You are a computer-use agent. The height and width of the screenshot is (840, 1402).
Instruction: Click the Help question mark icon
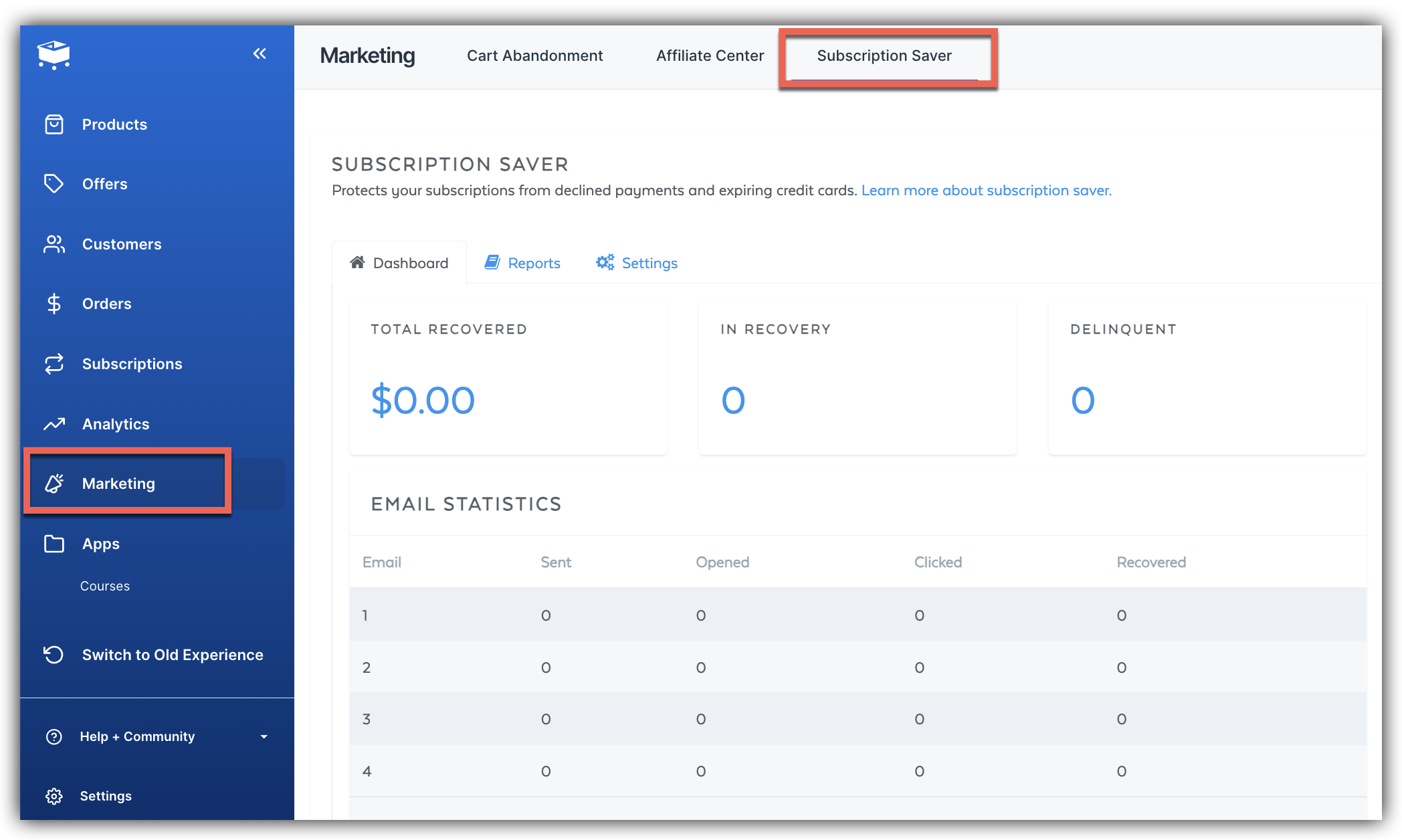click(54, 736)
